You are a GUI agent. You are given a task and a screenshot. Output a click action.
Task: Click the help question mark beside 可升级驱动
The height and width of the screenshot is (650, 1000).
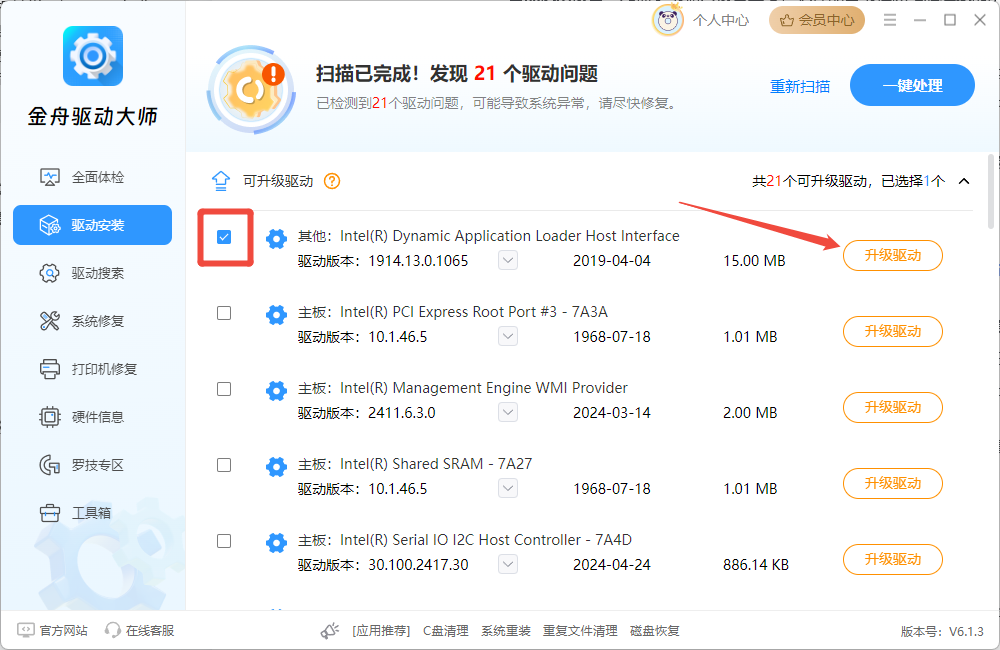(x=332, y=181)
